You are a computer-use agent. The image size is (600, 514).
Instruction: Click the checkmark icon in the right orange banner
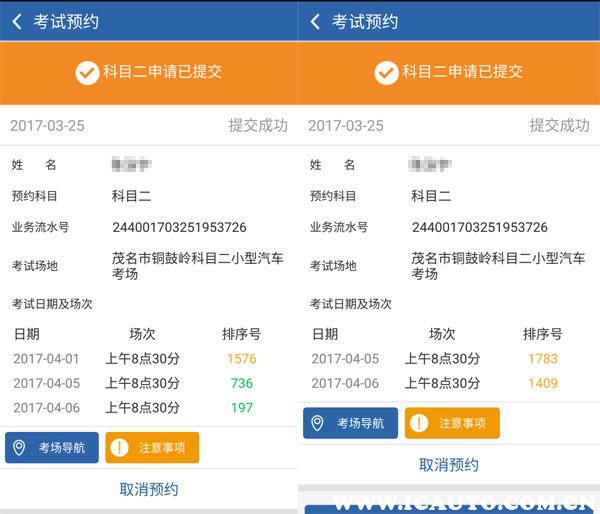pyautogui.click(x=386, y=72)
